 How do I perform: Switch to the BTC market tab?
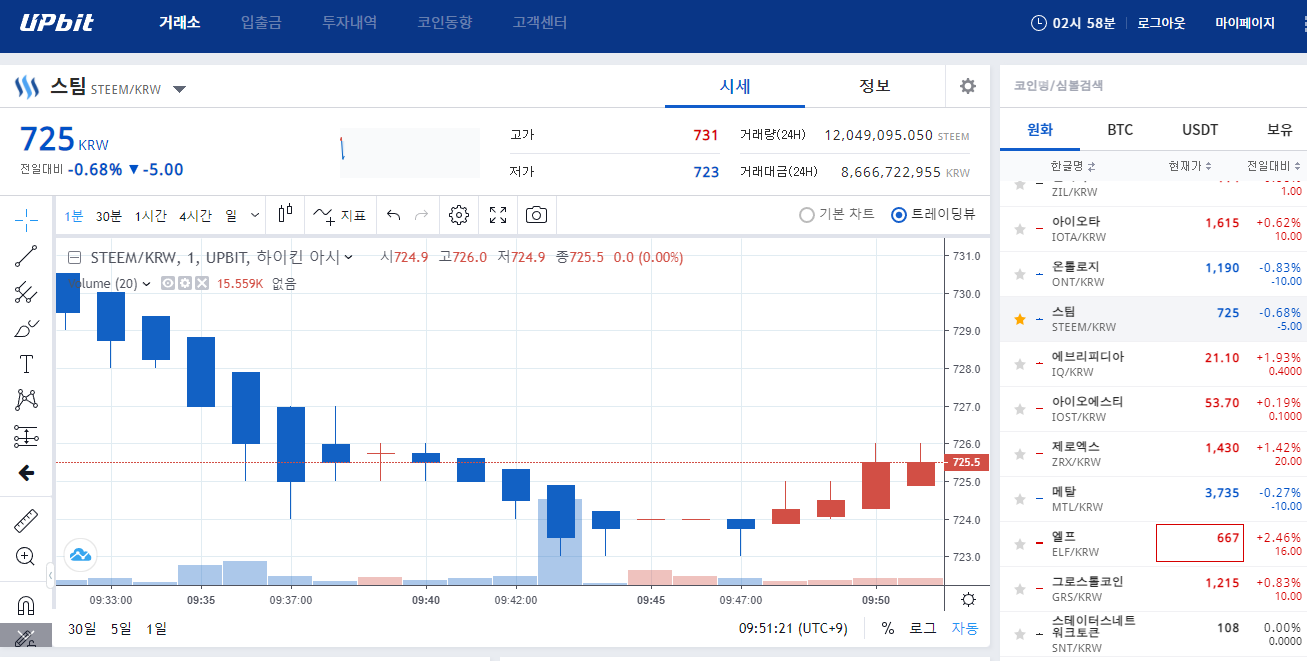click(x=1120, y=130)
